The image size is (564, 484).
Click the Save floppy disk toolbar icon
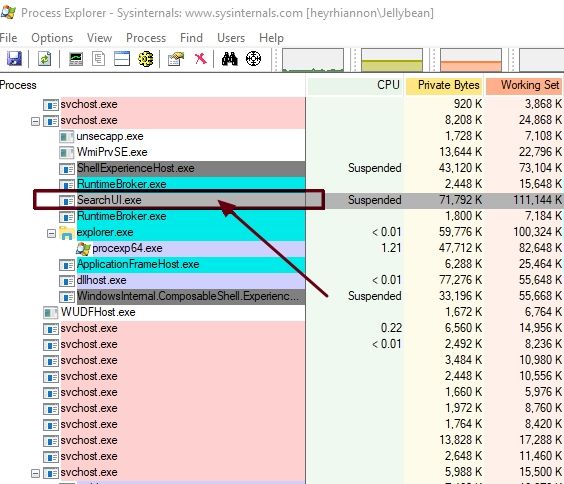[14, 59]
